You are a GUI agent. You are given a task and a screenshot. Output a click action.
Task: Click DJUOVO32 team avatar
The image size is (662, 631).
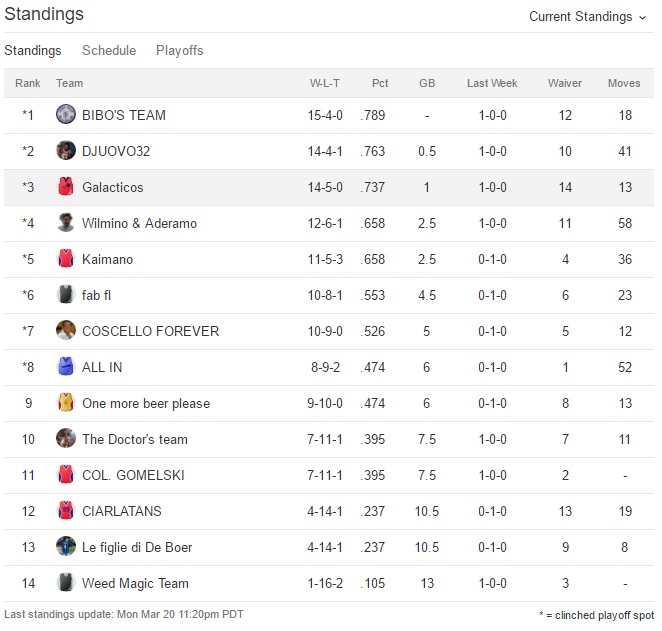pos(66,151)
